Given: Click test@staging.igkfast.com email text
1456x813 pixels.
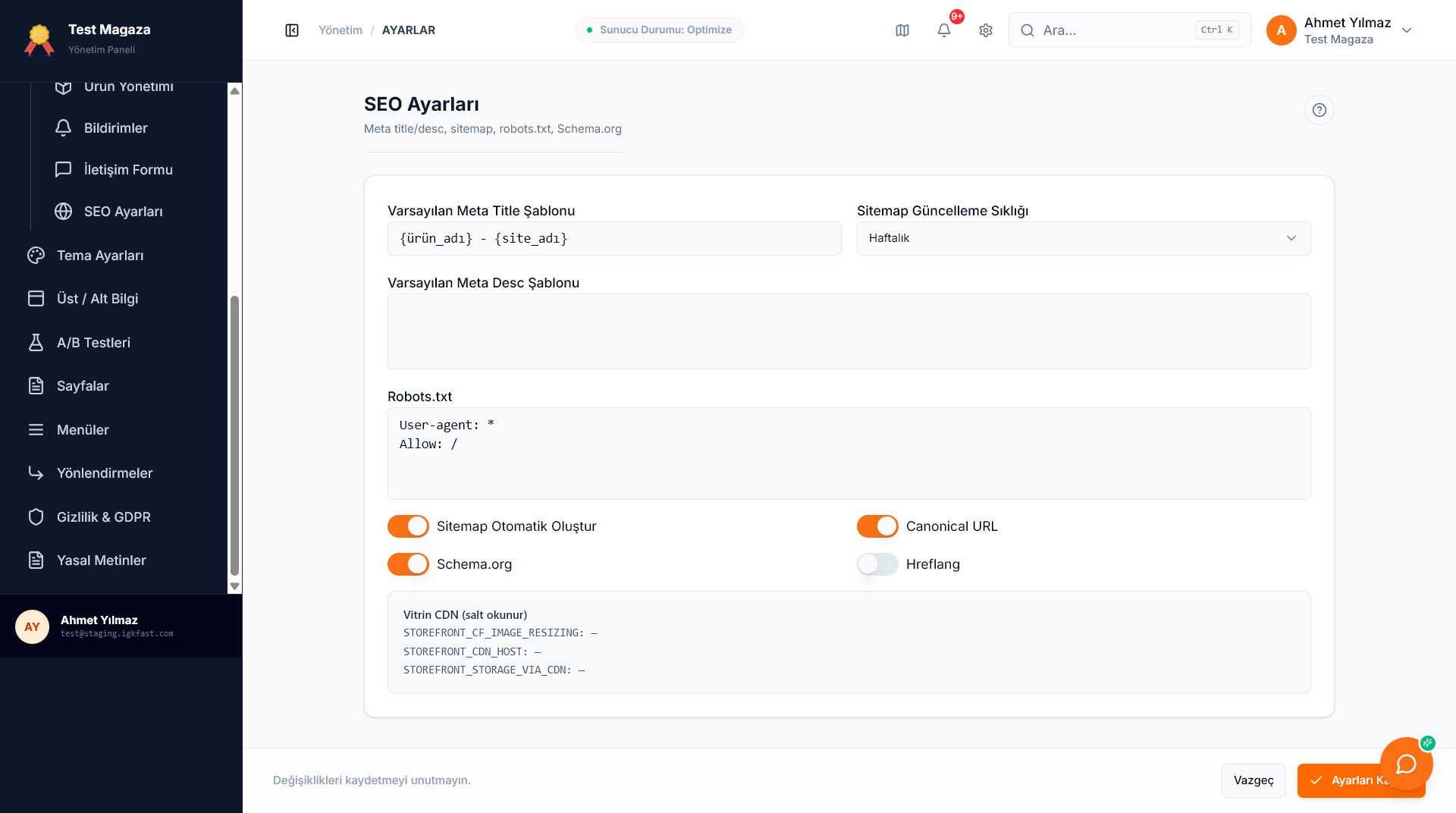Looking at the screenshot, I should click(x=117, y=634).
